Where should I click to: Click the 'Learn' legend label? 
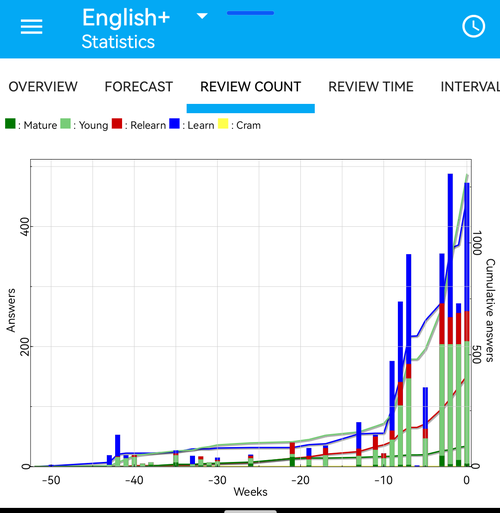[x=201, y=125]
